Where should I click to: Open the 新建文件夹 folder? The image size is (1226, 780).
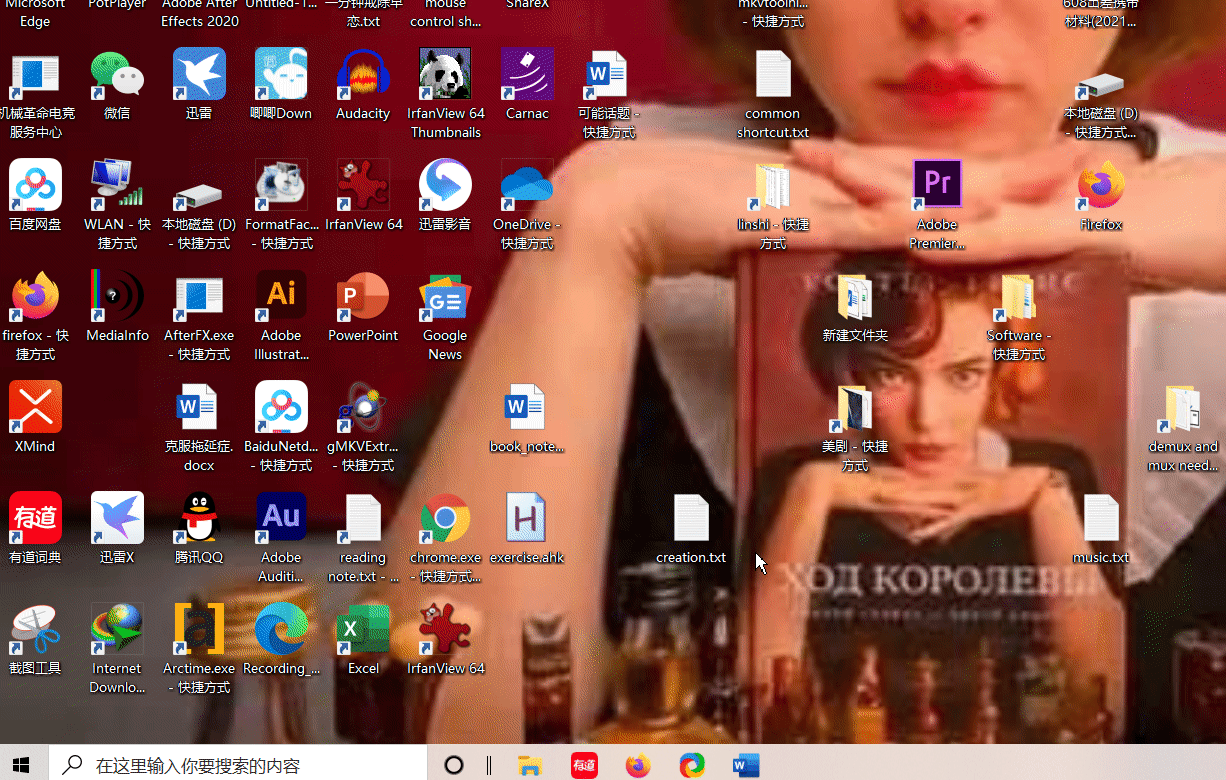point(855,296)
